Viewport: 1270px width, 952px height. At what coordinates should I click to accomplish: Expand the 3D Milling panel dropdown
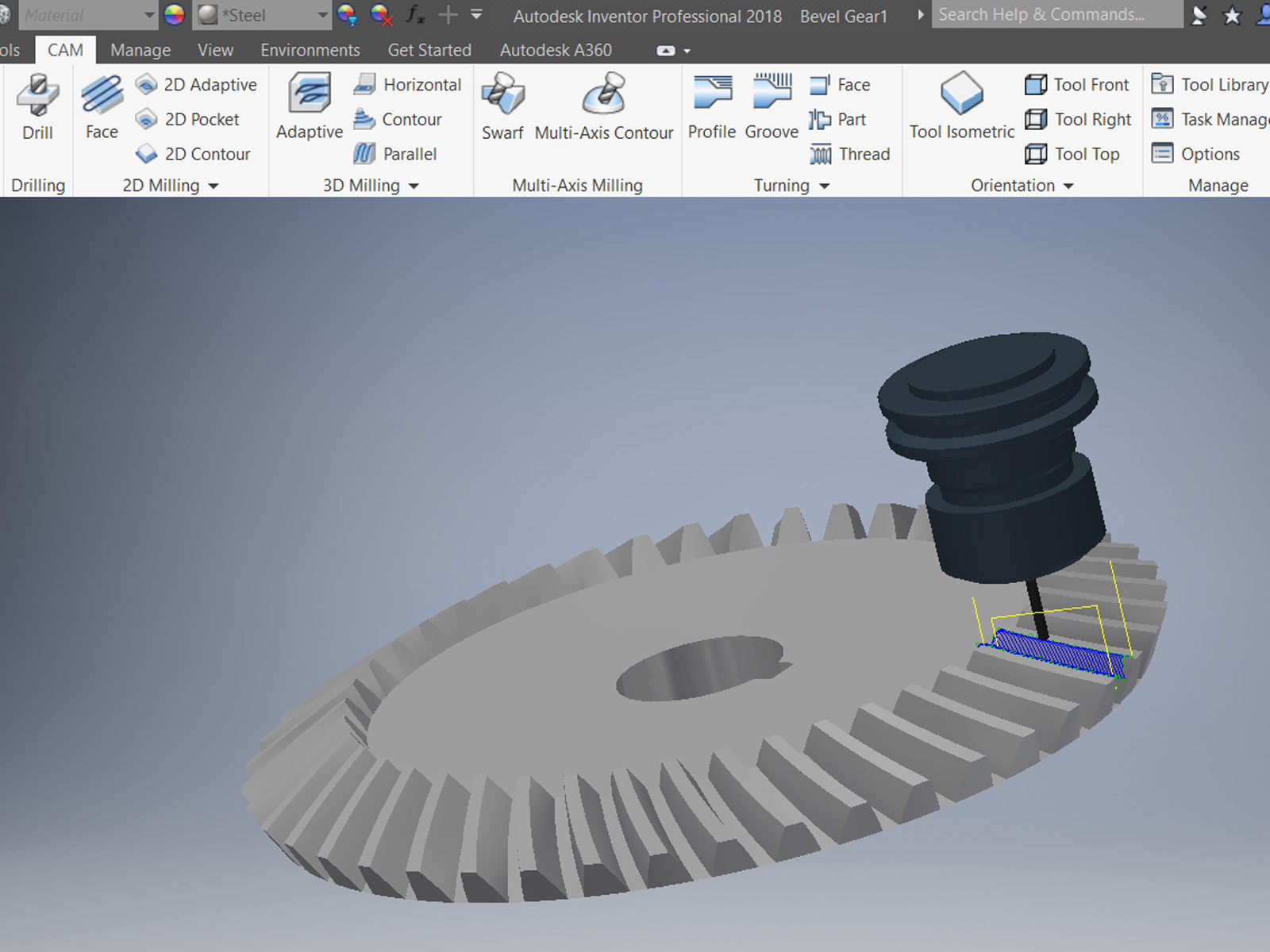coord(414,186)
